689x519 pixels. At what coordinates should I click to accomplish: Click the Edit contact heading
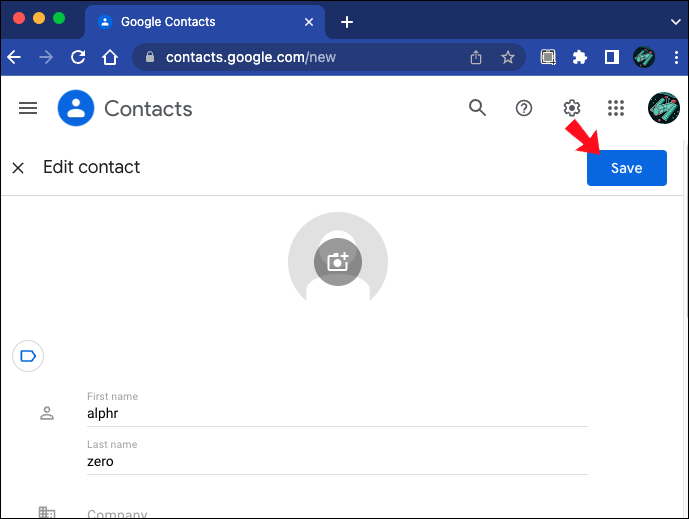coord(91,167)
